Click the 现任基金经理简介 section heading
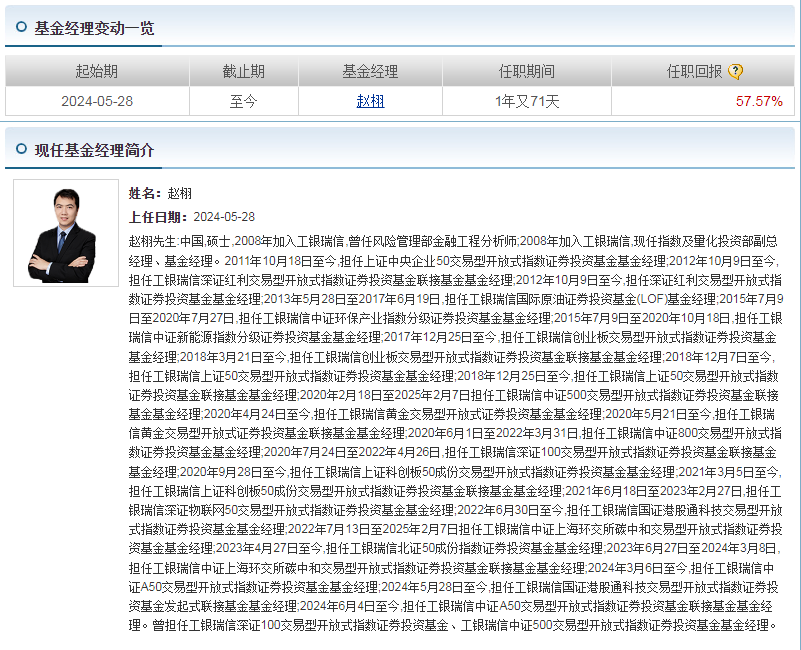The image size is (801, 650). pyautogui.click(x=95, y=150)
